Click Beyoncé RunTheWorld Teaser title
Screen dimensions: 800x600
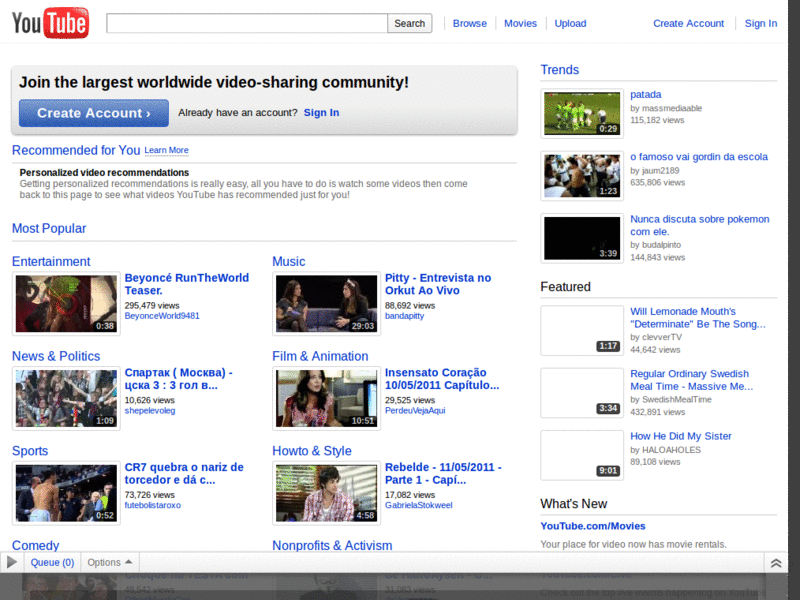(187, 284)
